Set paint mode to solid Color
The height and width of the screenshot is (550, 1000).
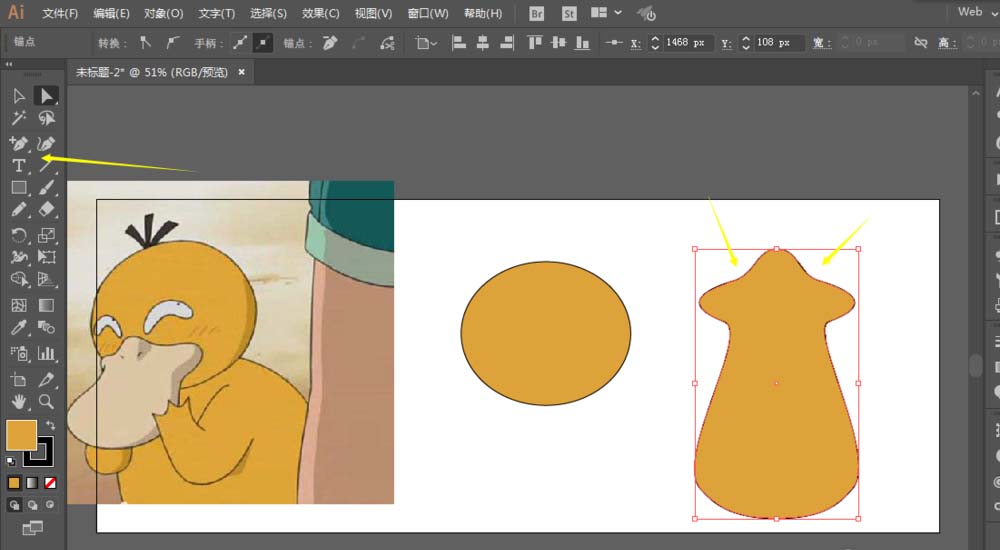pos(14,483)
